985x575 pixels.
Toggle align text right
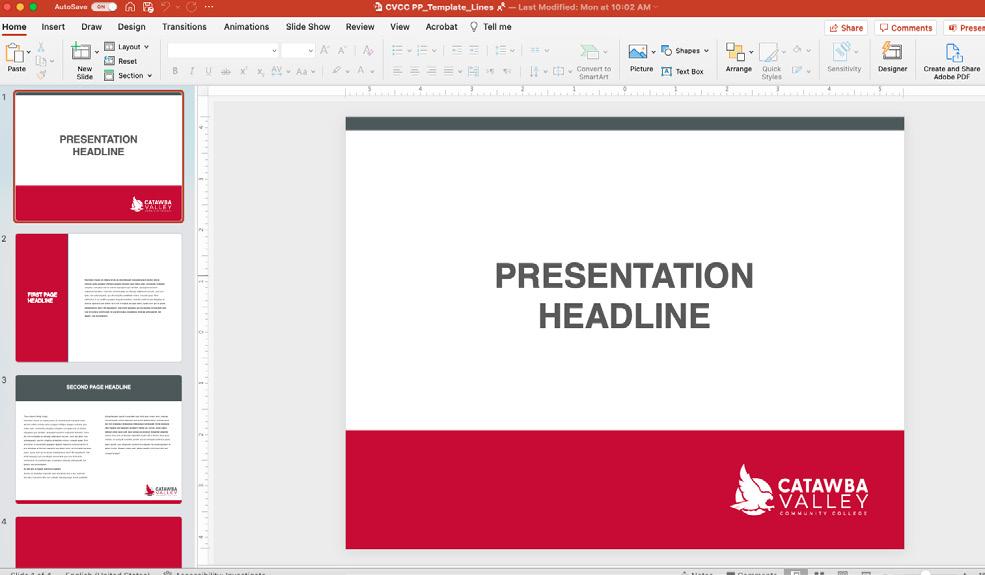point(432,72)
